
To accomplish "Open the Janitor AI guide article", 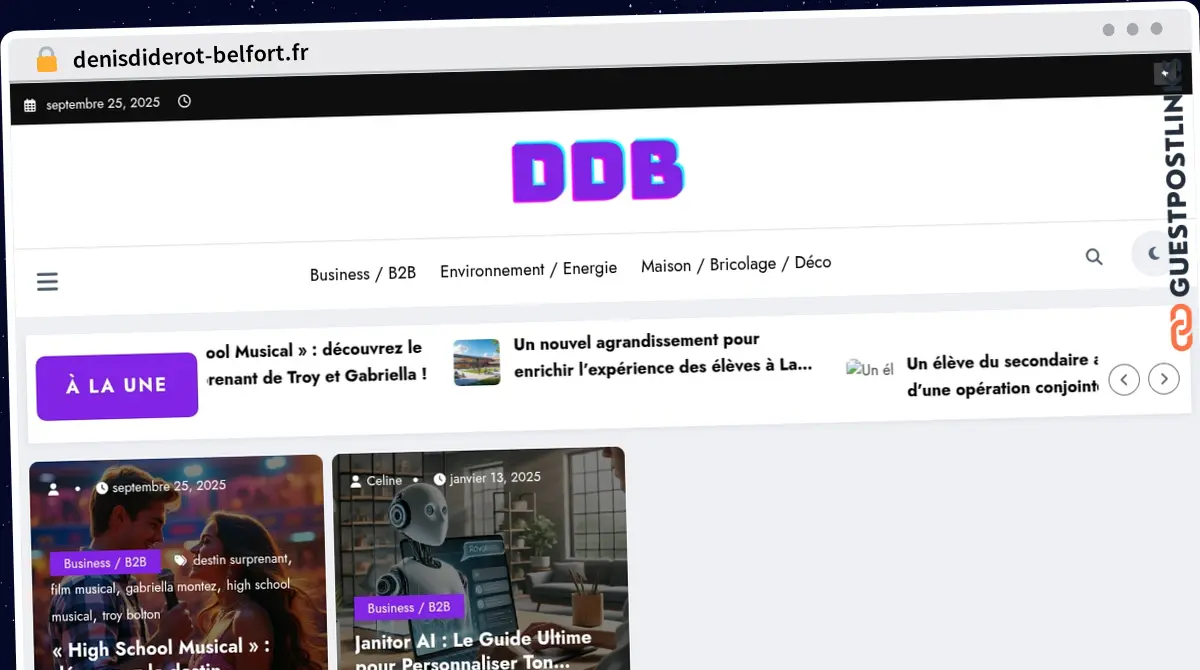I will [473, 650].
